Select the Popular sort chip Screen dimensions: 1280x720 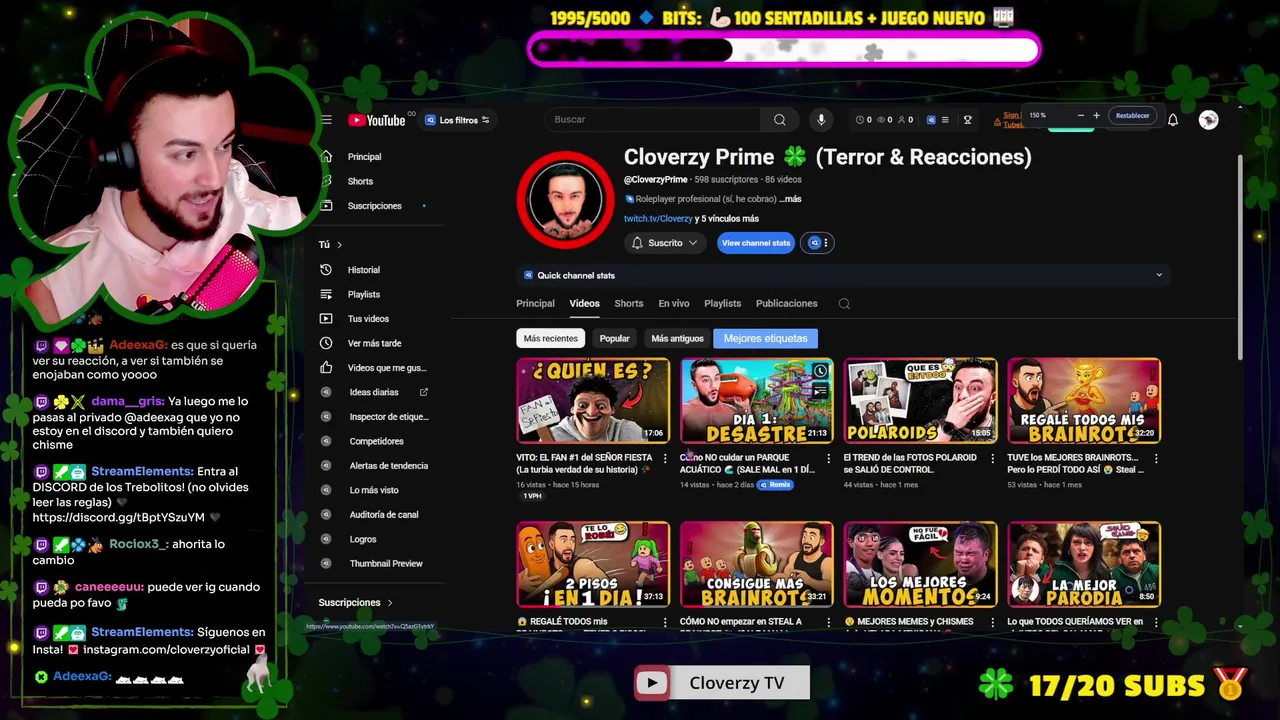(614, 338)
